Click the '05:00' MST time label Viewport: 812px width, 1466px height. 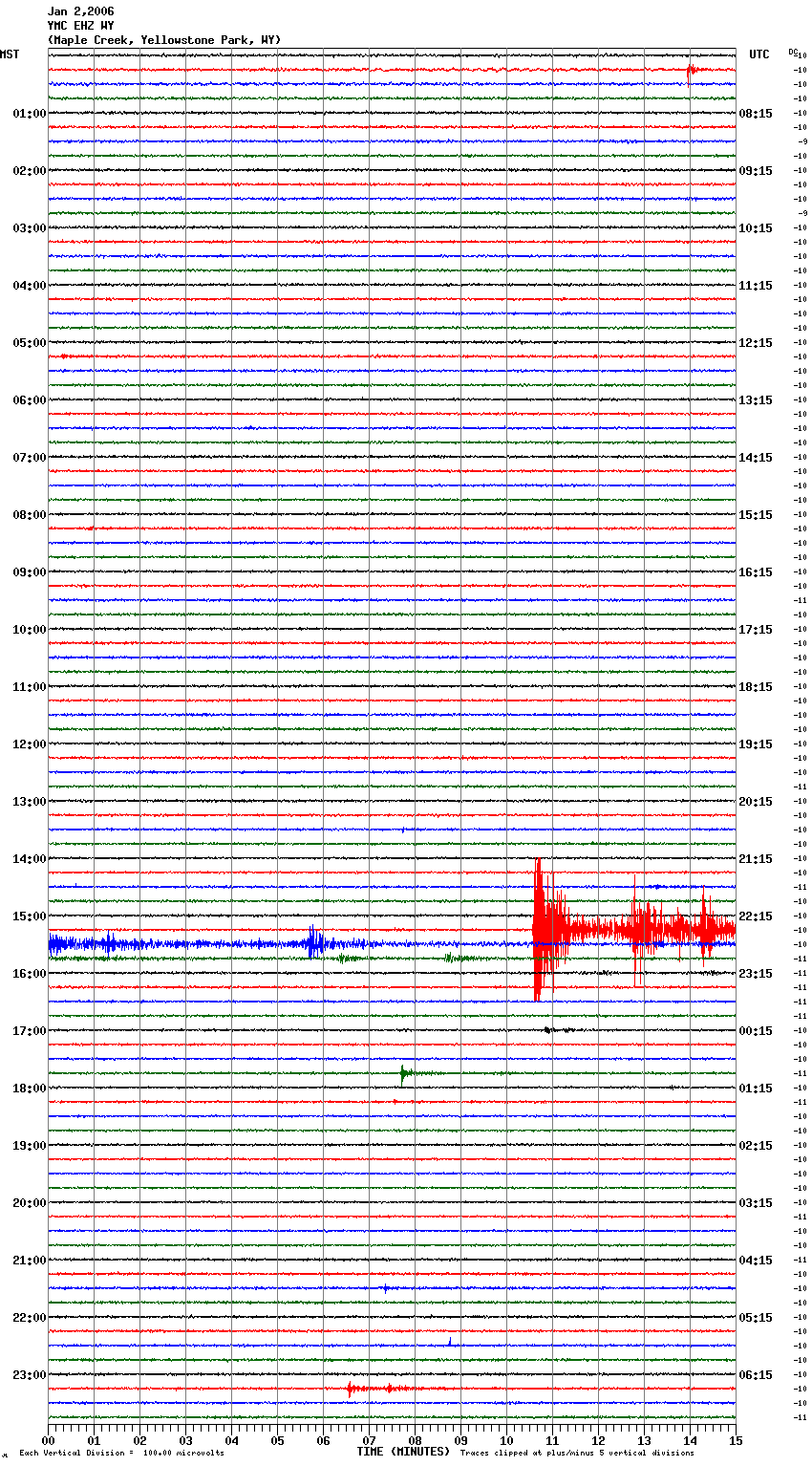30,343
